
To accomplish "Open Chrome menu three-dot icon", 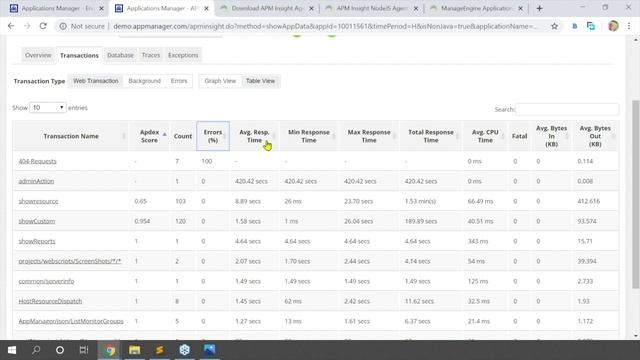I will coord(629,26).
